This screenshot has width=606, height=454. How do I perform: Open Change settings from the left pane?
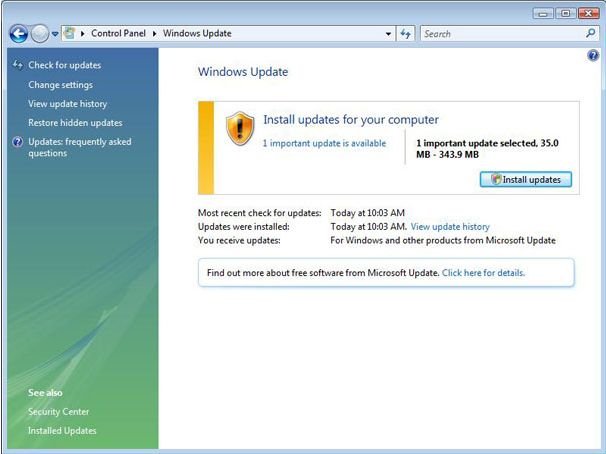tap(60, 85)
